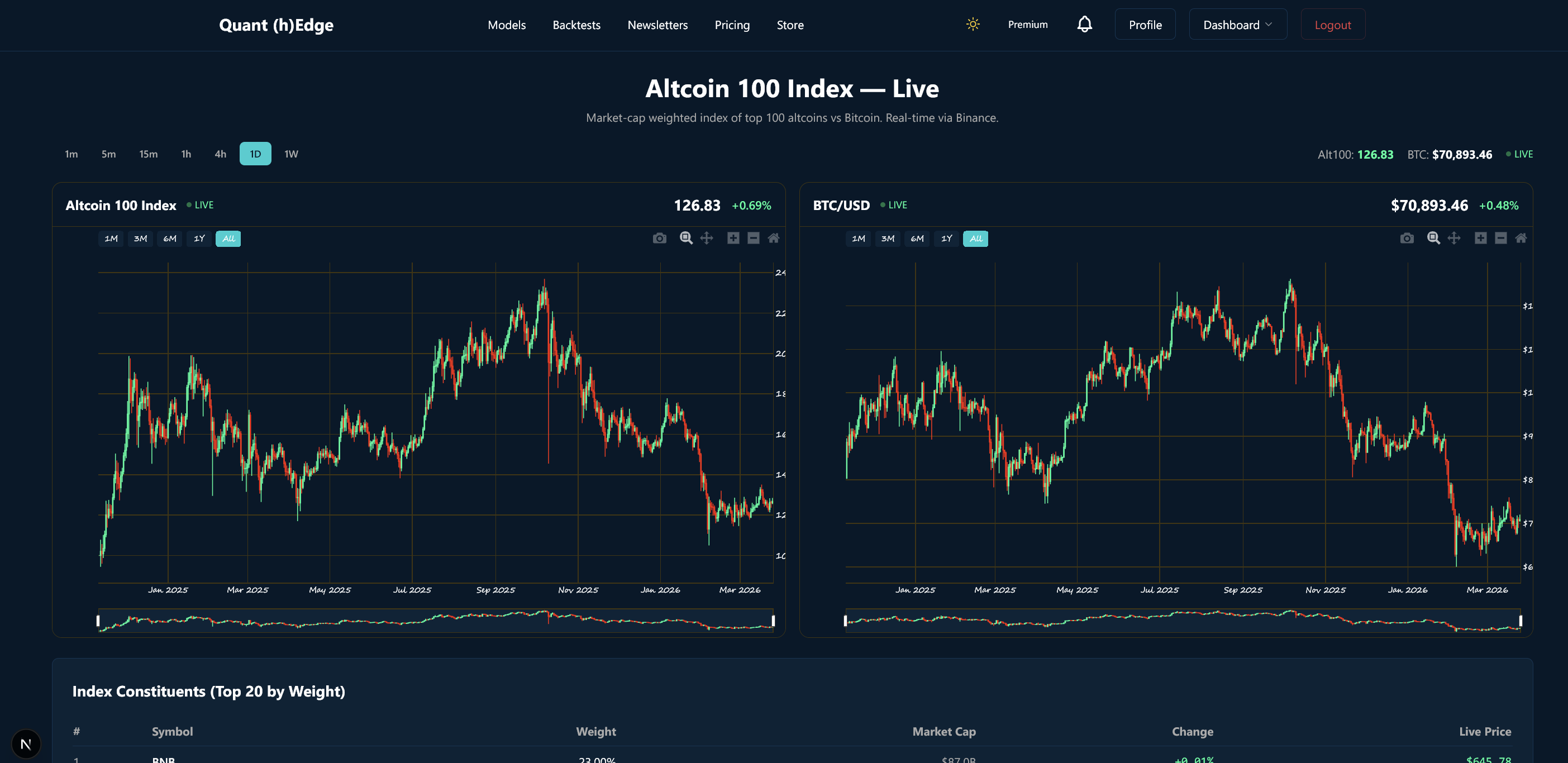This screenshot has height=763, width=1568.
Task: Expand the Dashboard dropdown
Action: pos(1237,25)
